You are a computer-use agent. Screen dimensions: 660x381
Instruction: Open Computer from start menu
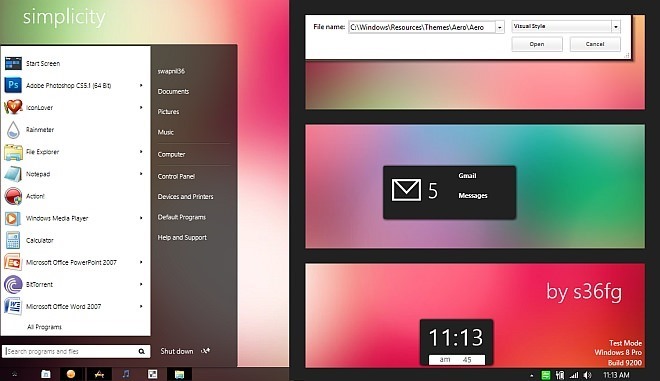[171, 155]
